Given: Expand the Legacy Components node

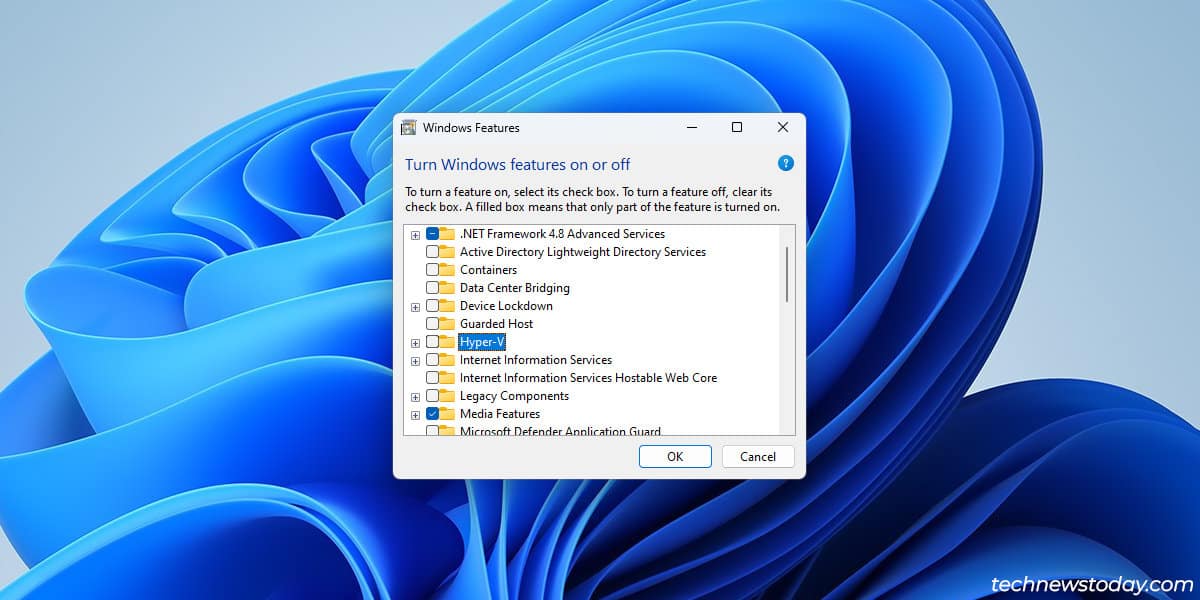Looking at the screenshot, I should (x=415, y=397).
